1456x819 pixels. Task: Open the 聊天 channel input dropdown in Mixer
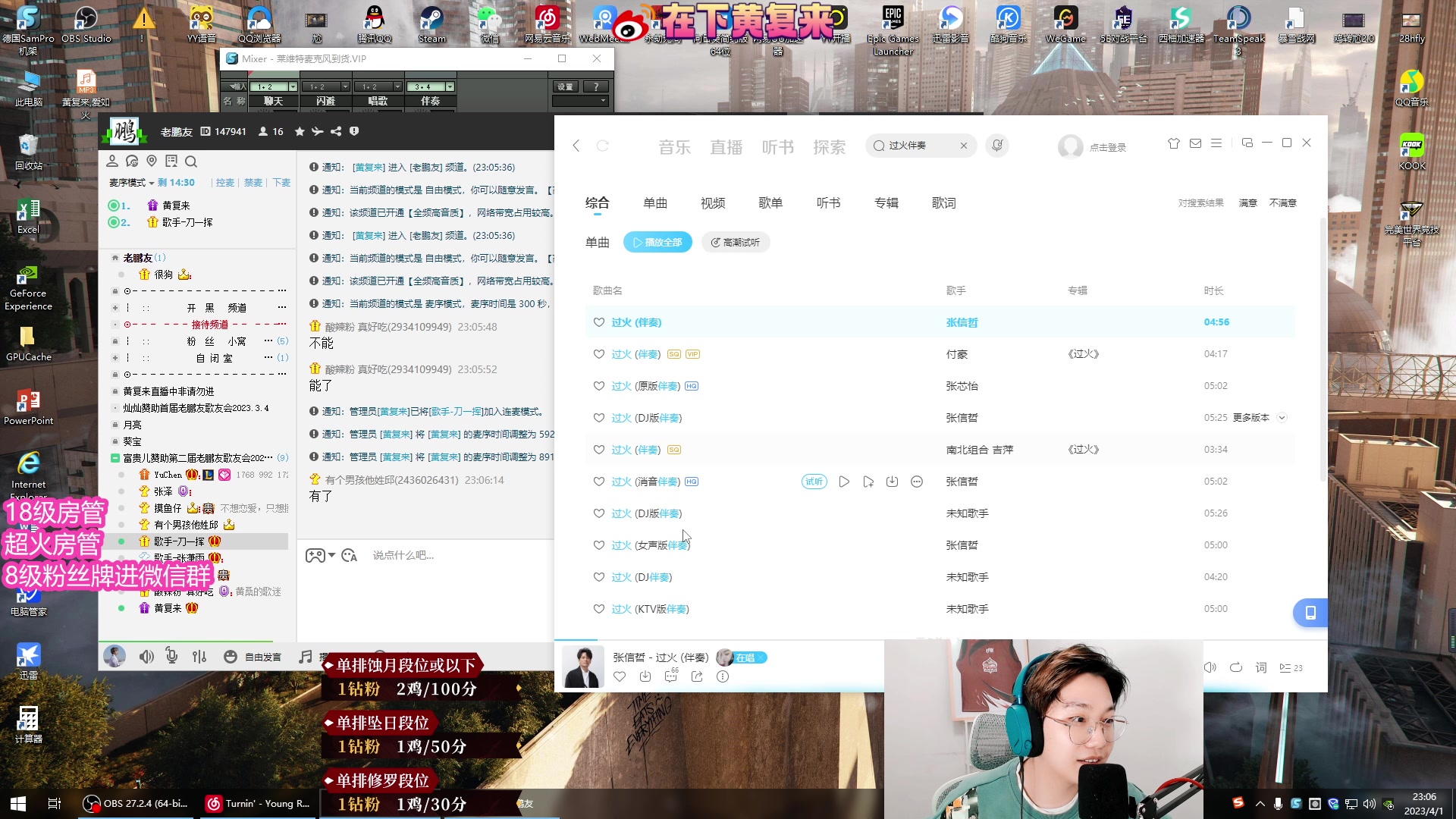(293, 86)
